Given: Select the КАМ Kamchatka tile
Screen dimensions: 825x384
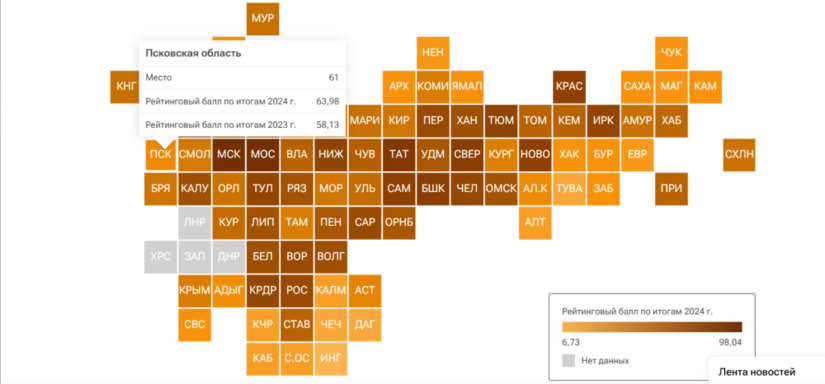Looking at the screenshot, I should pyautogui.click(x=706, y=87).
